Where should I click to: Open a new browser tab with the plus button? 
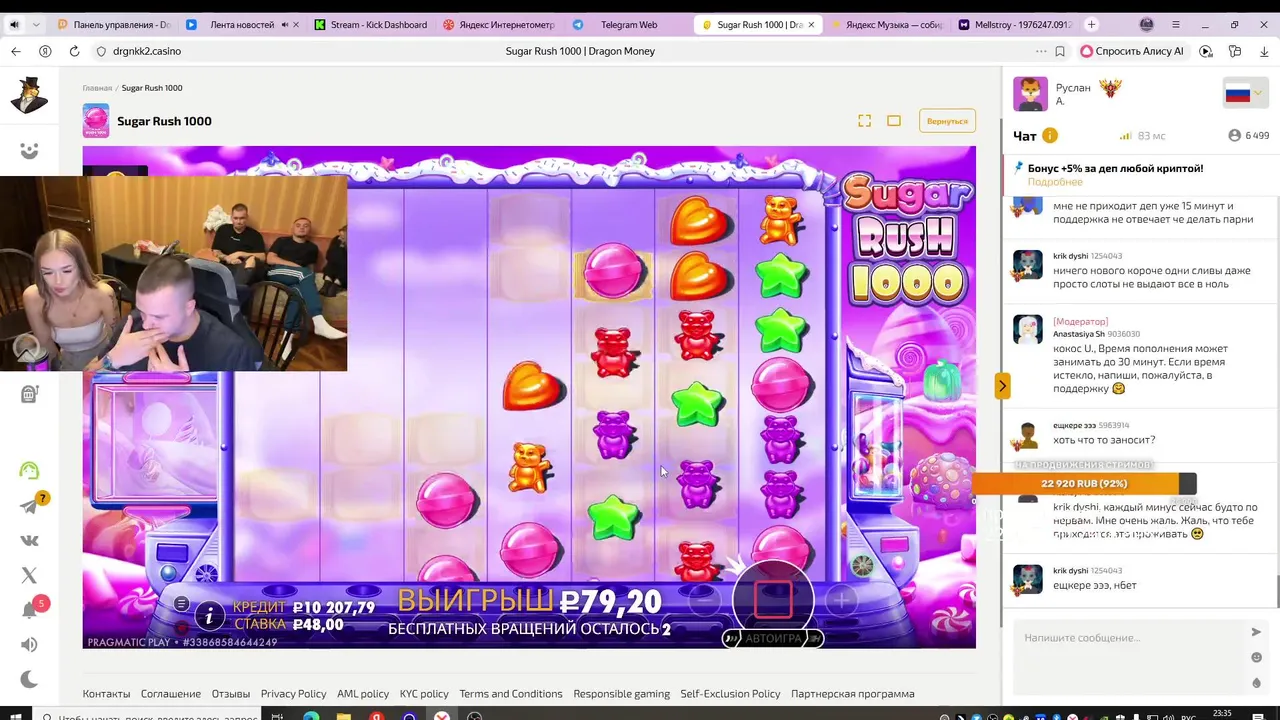pos(1091,24)
